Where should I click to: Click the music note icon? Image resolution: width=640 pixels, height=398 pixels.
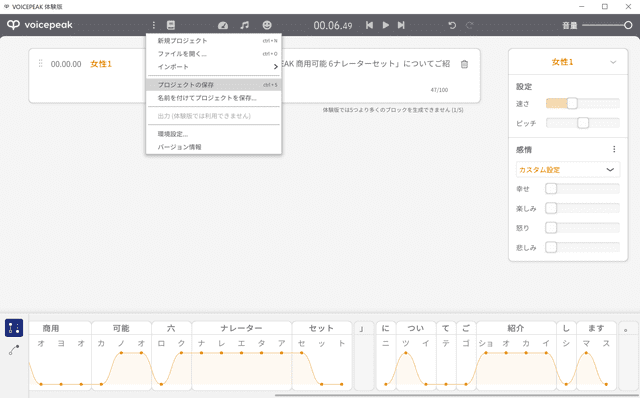(244, 25)
